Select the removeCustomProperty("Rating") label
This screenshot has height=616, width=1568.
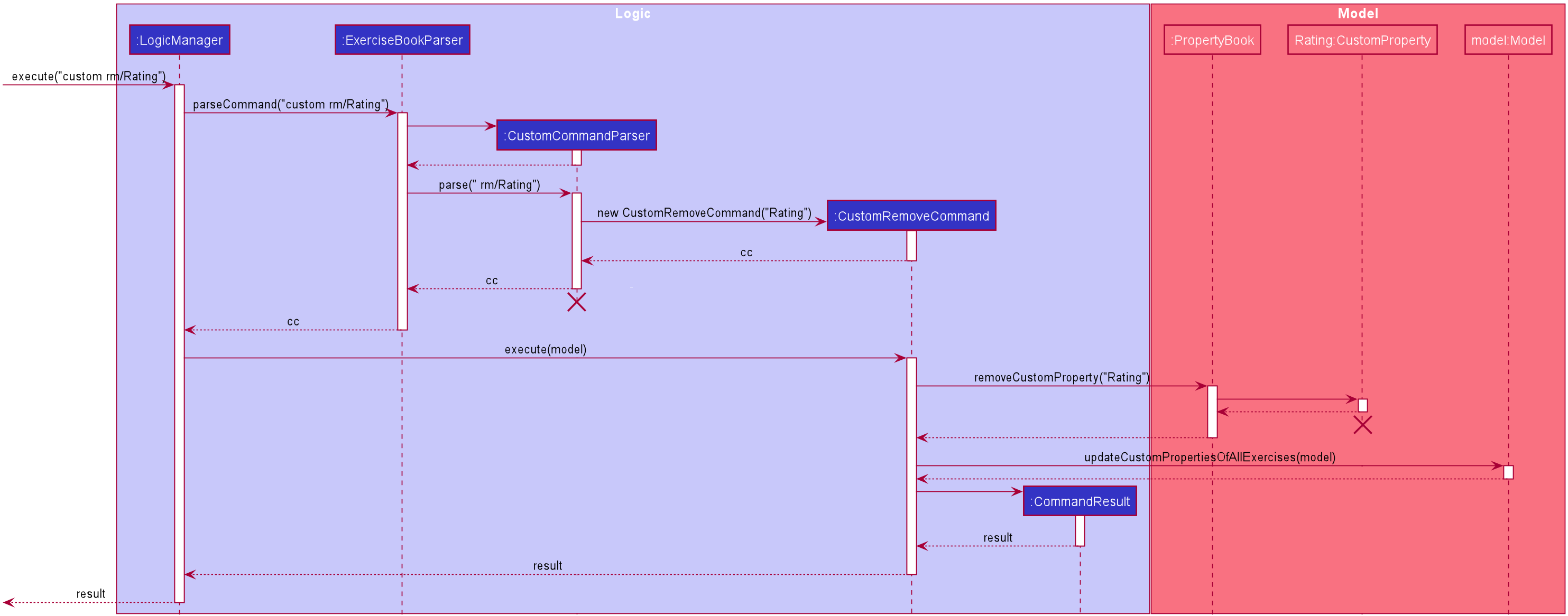click(1062, 377)
